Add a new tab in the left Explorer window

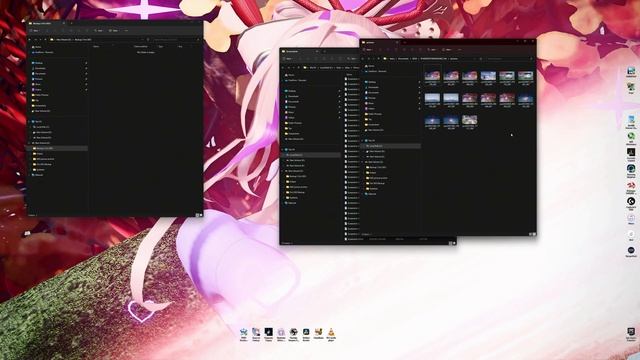71,23
